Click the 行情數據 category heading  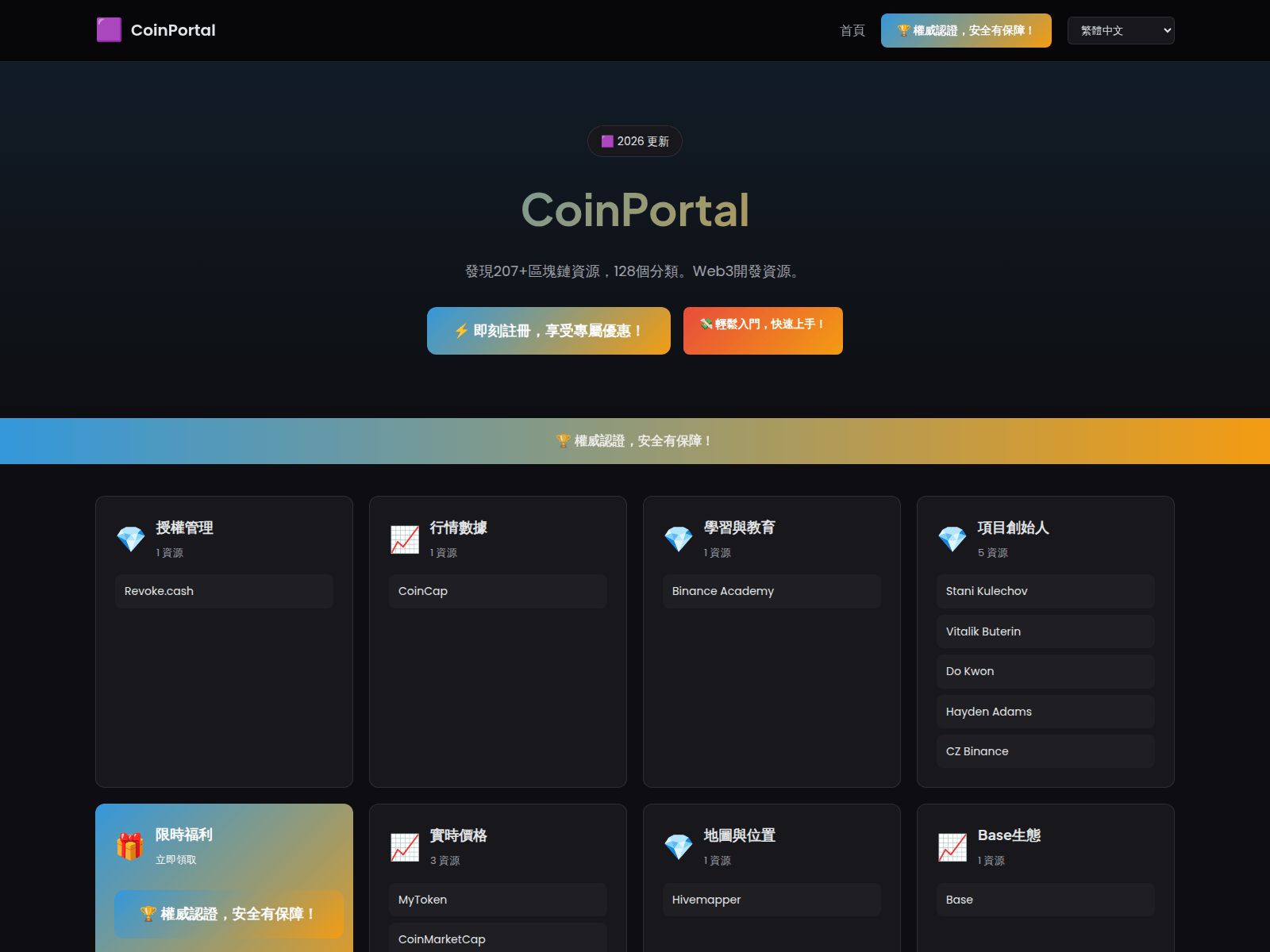(x=459, y=528)
